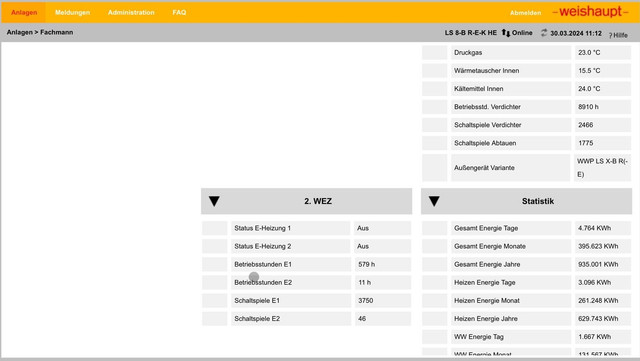Viewport: 640px width, 361px height.
Task: Click the 3750 value
Action: [366, 300]
